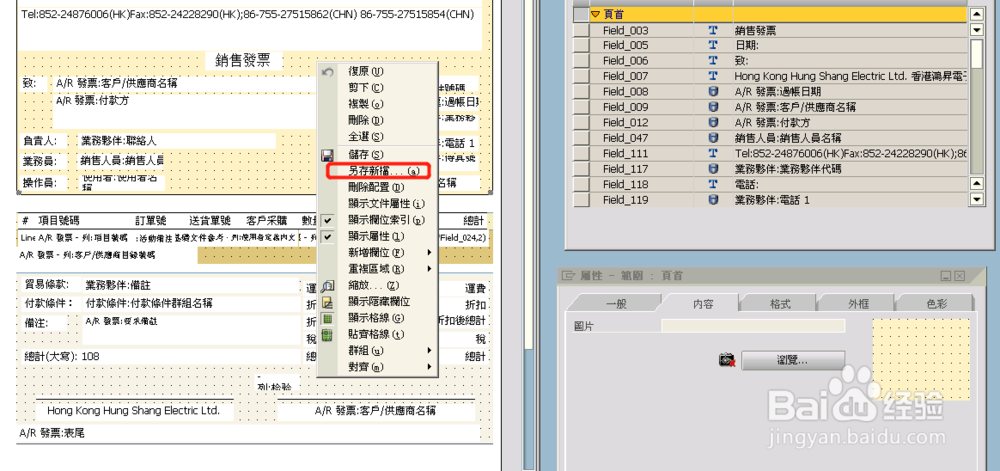The image size is (1000, 471).
Task: Select the 業務夥伴:備註 field on the layout
Action: pos(191,285)
